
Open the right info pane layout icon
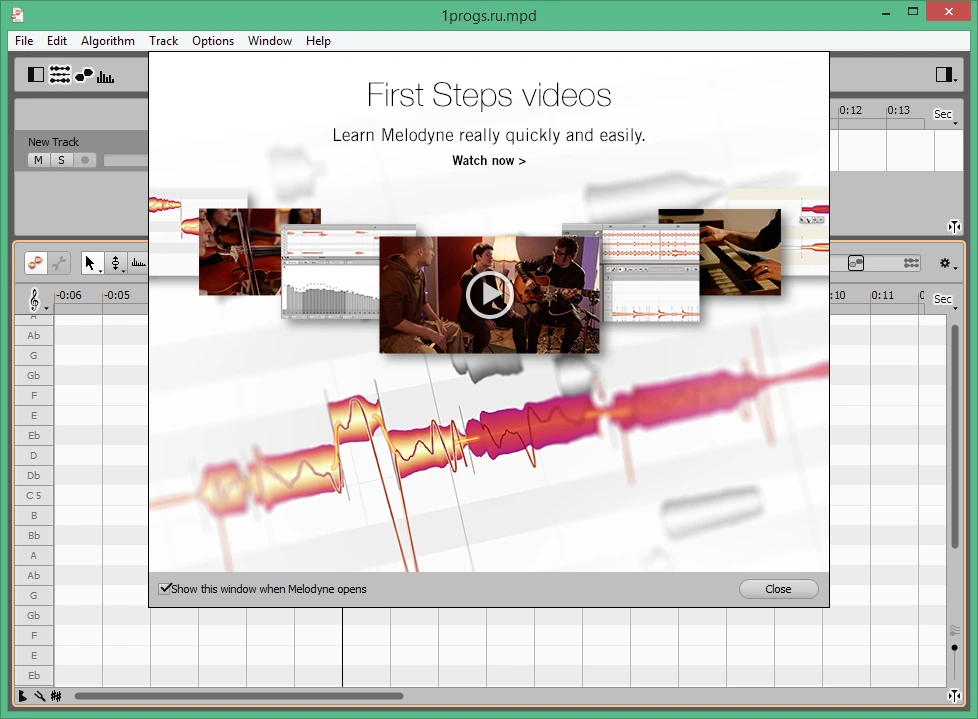tap(944, 75)
